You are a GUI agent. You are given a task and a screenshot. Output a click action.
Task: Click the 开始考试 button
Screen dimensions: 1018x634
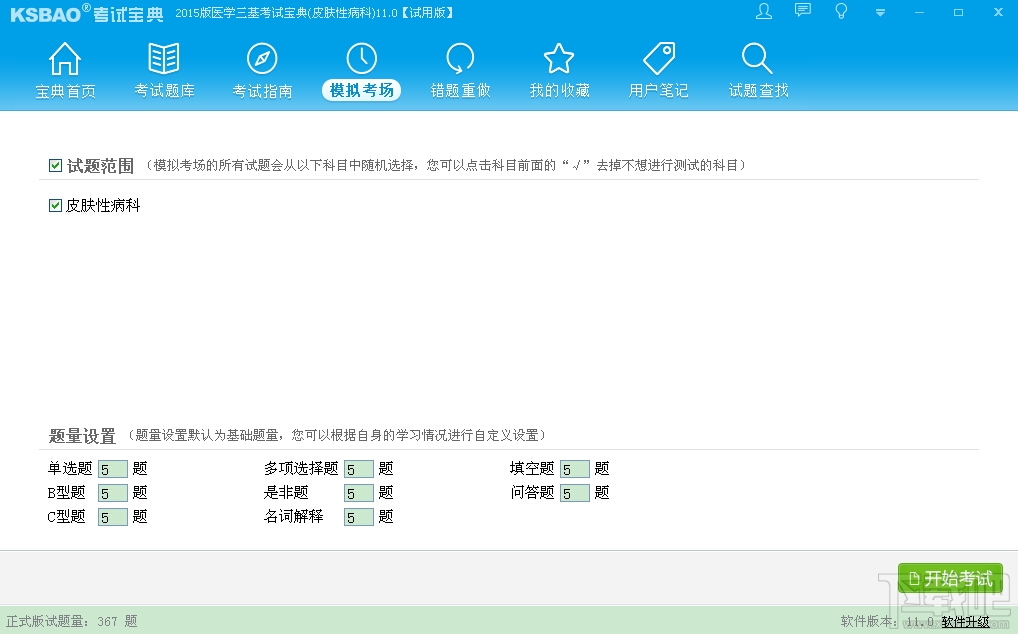950,578
